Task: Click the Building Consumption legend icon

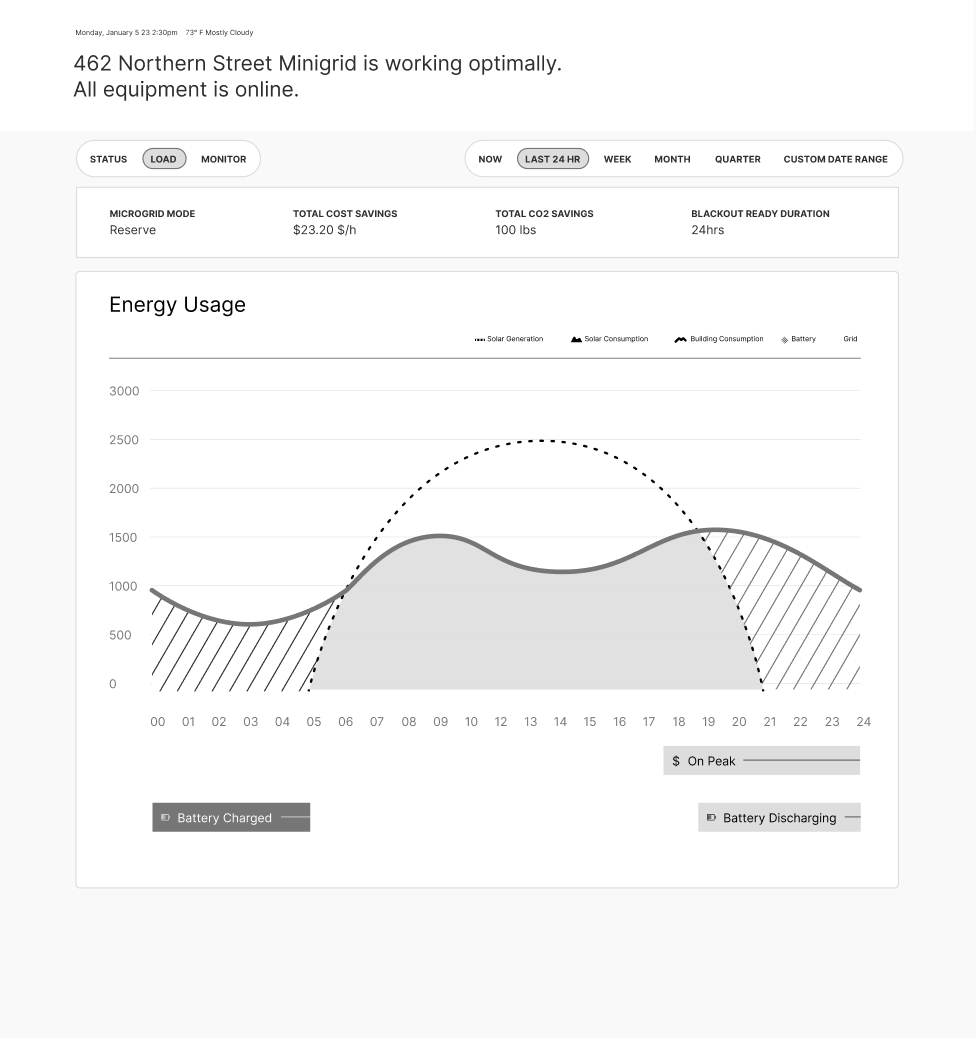Action: coord(681,340)
